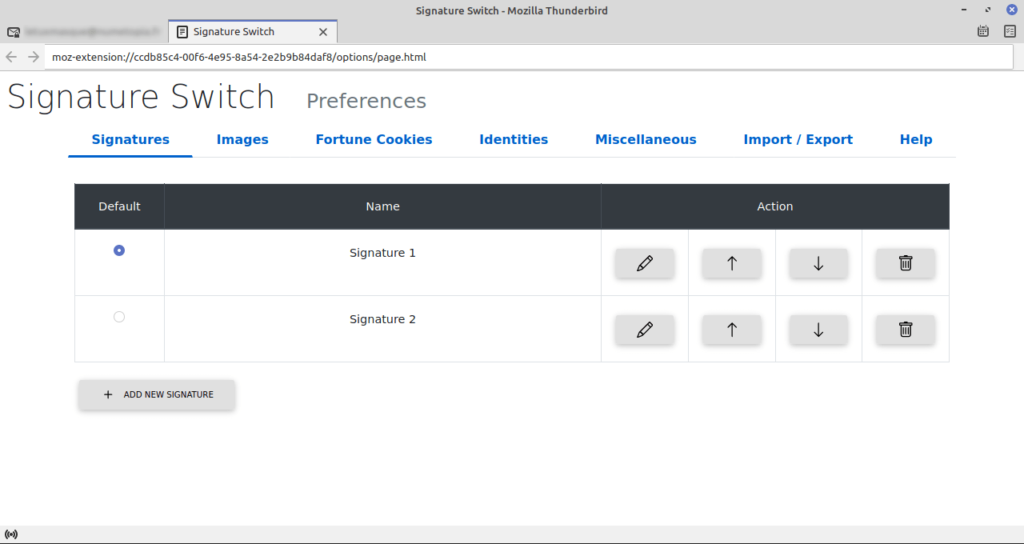Image resolution: width=1024 pixels, height=544 pixels.
Task: Open the Import / Export tab
Action: pos(798,140)
